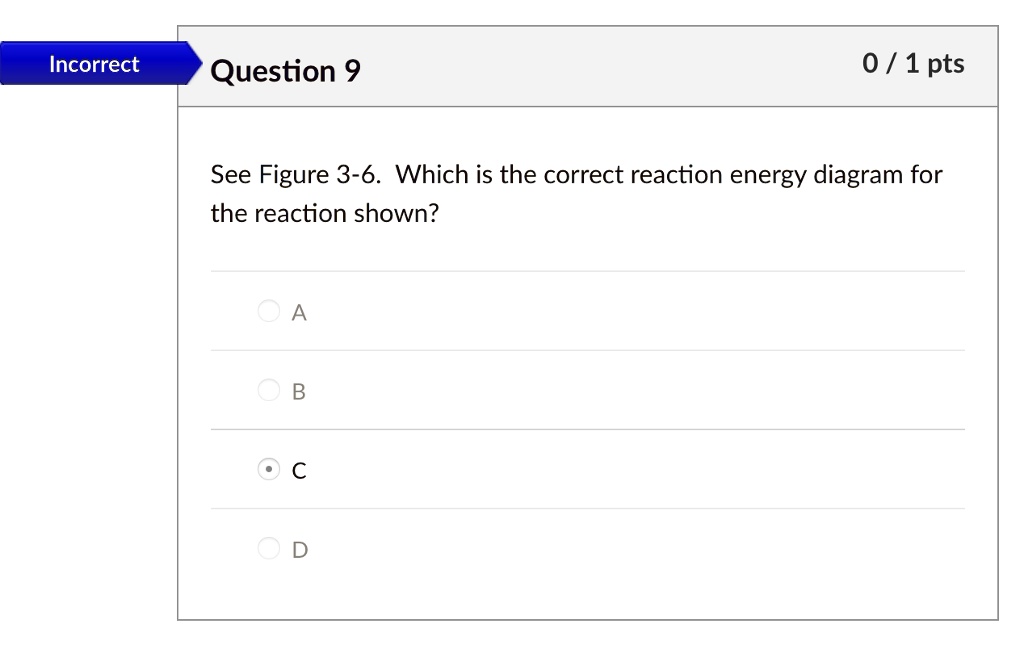This screenshot has width=1024, height=649.
Task: Choose the radio button for answer B
Action: [x=268, y=390]
